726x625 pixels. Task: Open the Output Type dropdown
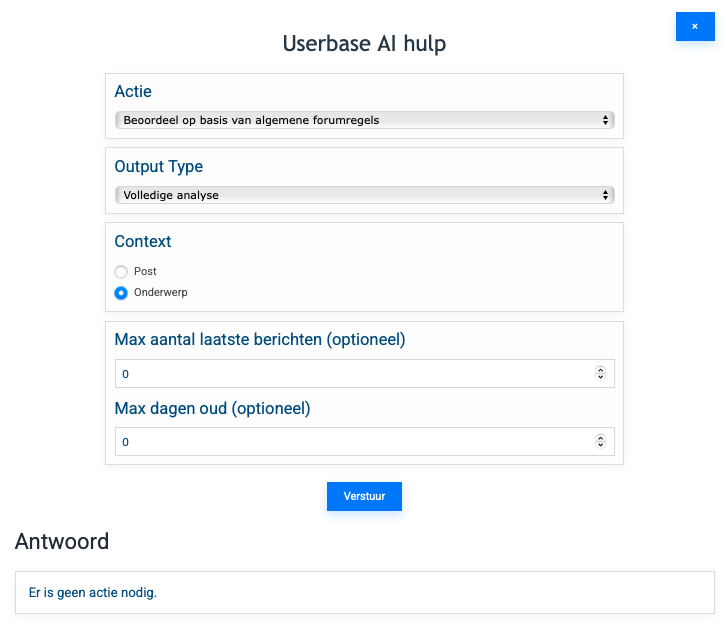coord(364,195)
